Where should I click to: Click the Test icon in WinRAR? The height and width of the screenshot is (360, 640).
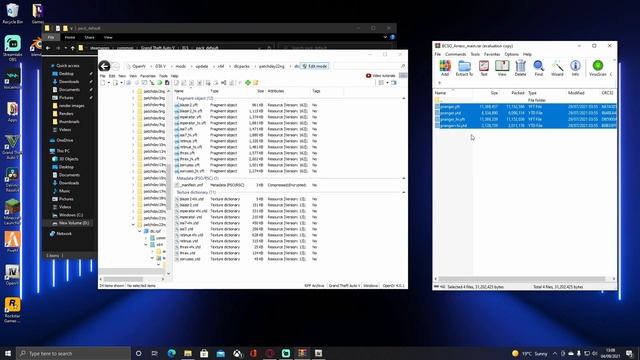[x=484, y=68]
